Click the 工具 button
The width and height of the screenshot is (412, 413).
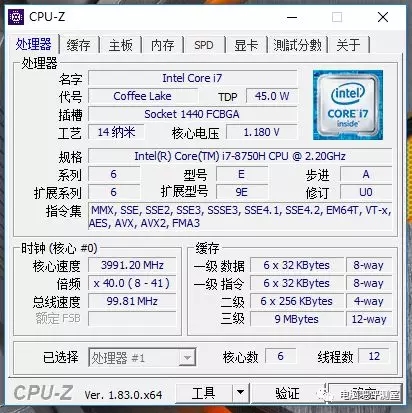pos(204,392)
